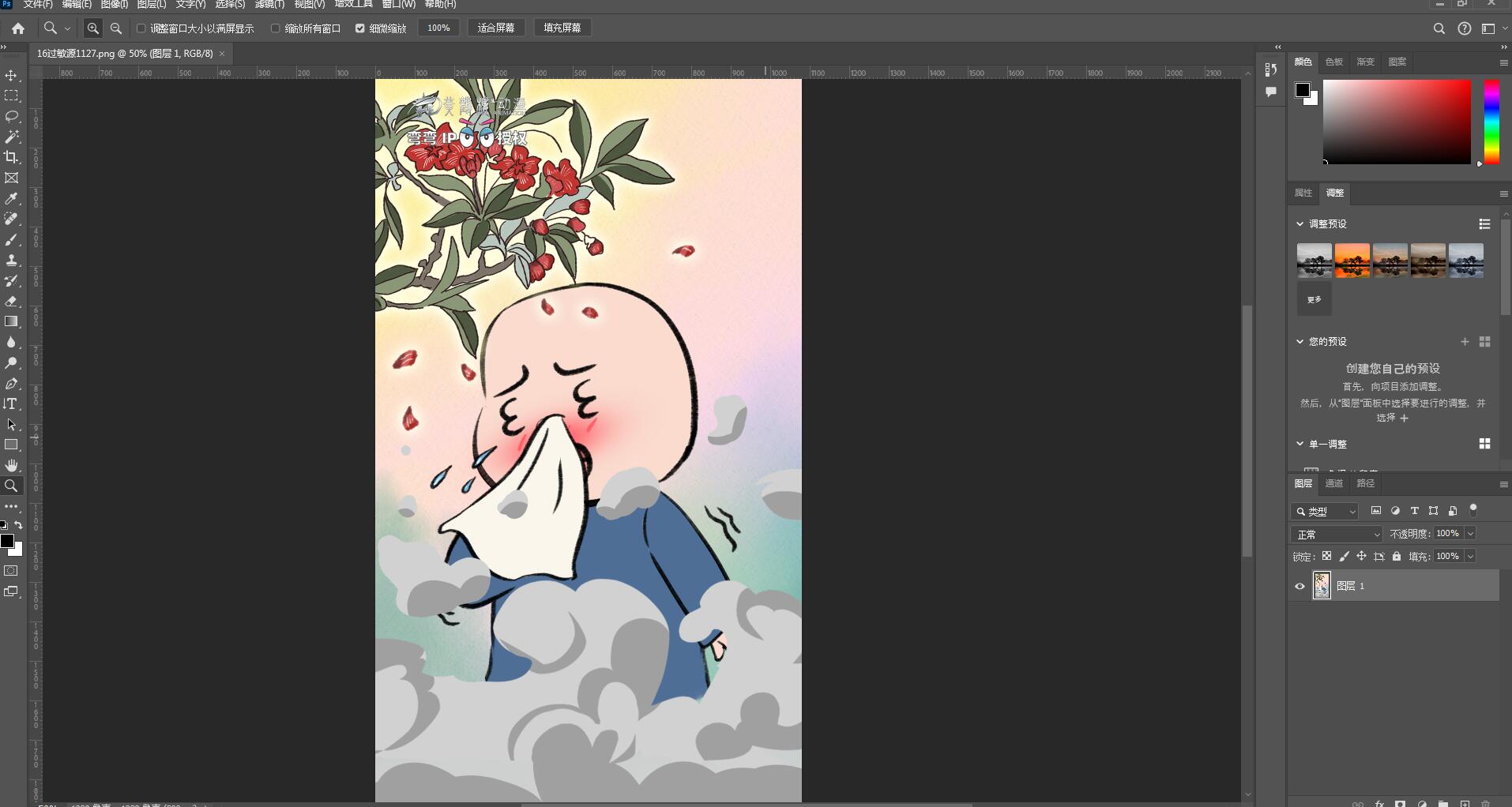
Task: Toggle lock all padlock icon
Action: tap(1397, 557)
